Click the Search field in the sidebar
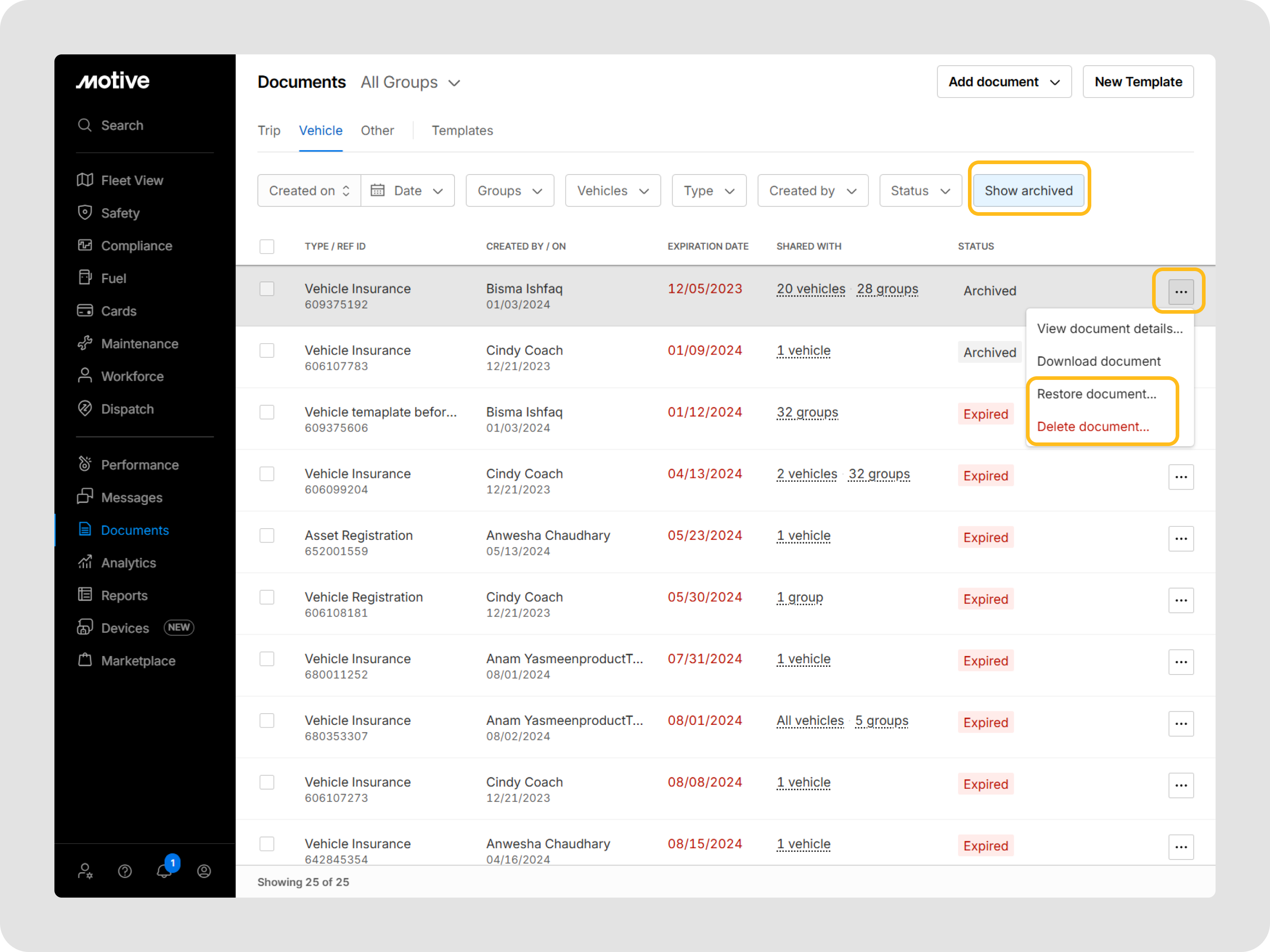The height and width of the screenshot is (952, 1270). (x=122, y=125)
